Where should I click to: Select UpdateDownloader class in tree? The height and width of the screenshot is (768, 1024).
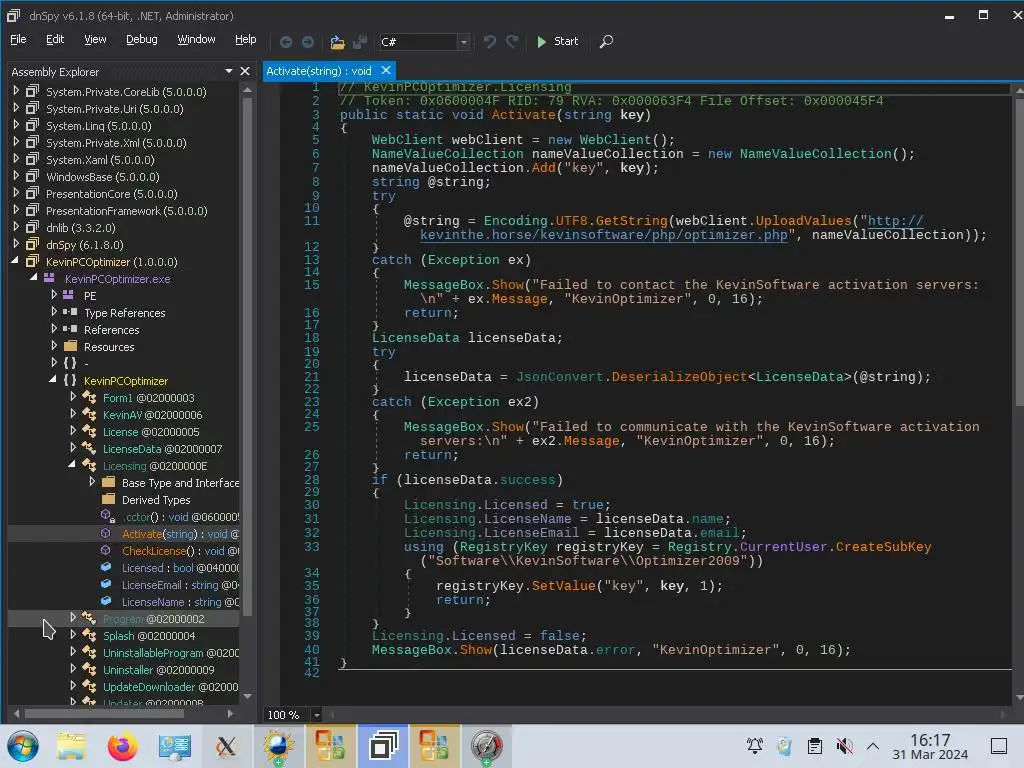tap(170, 686)
